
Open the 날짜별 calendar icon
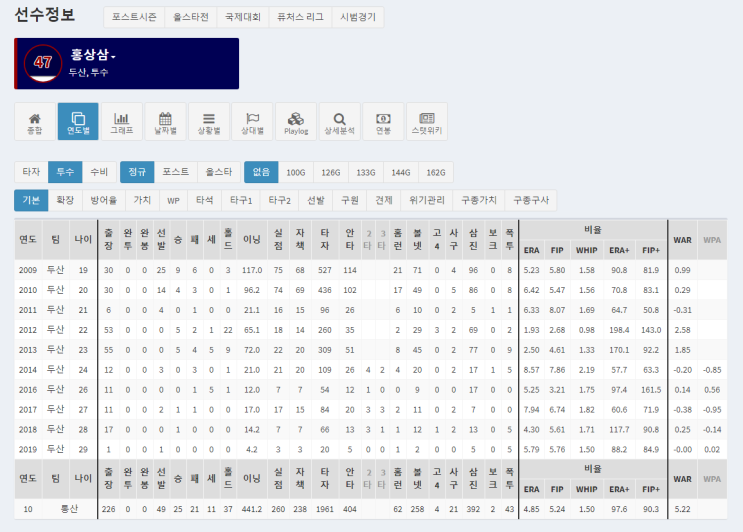pos(165,122)
